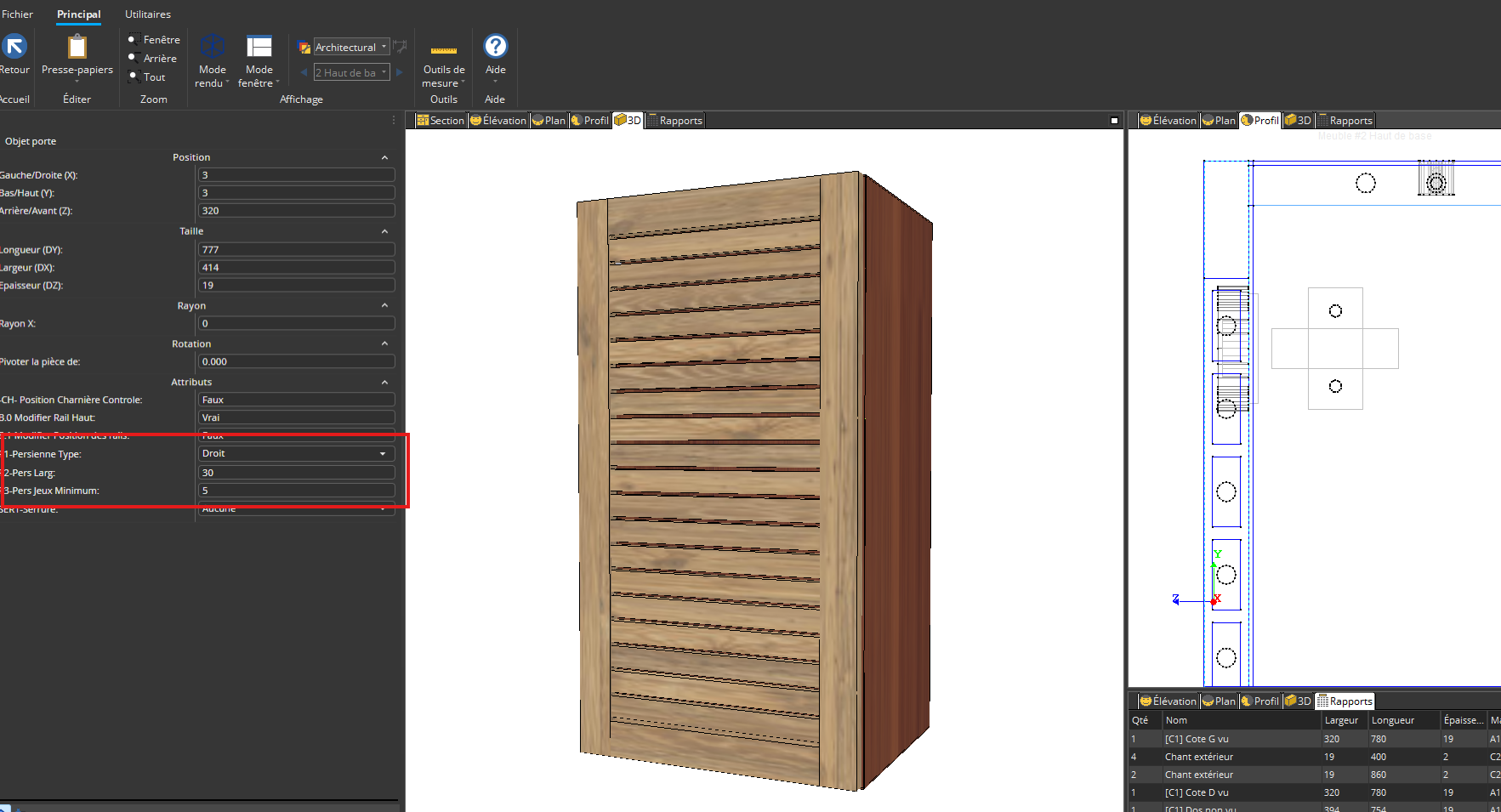Open the Fichier menu

pyautogui.click(x=17, y=14)
